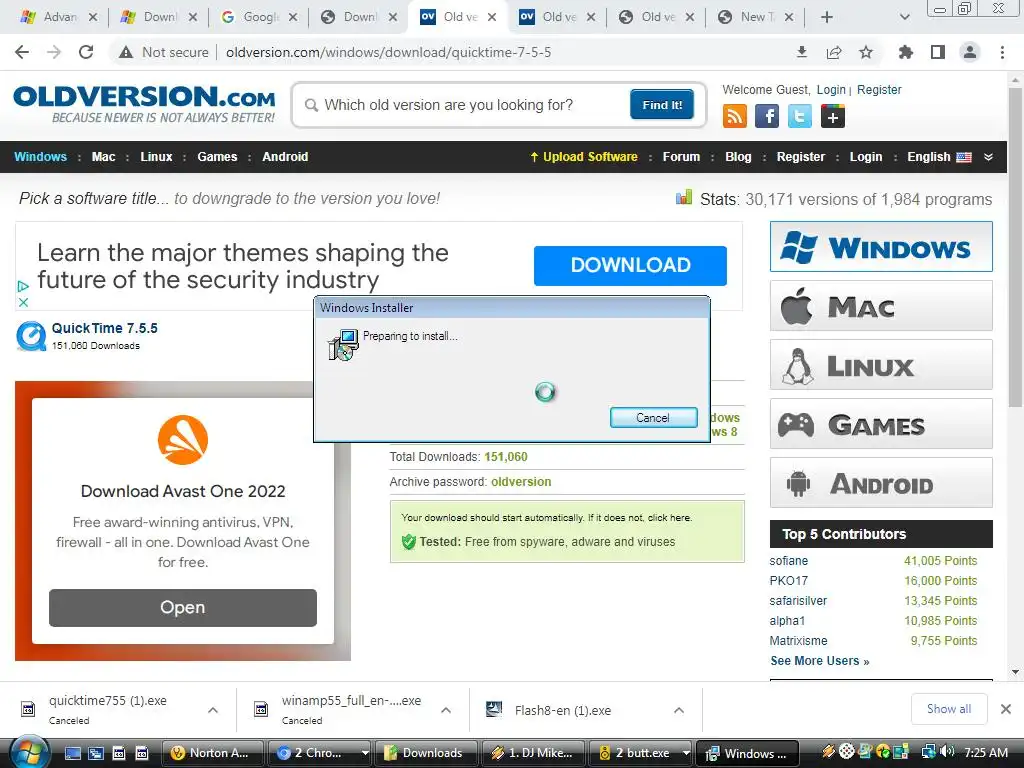This screenshot has height=768, width=1024.
Task: Click the volume icon in system tray
Action: 948,752
